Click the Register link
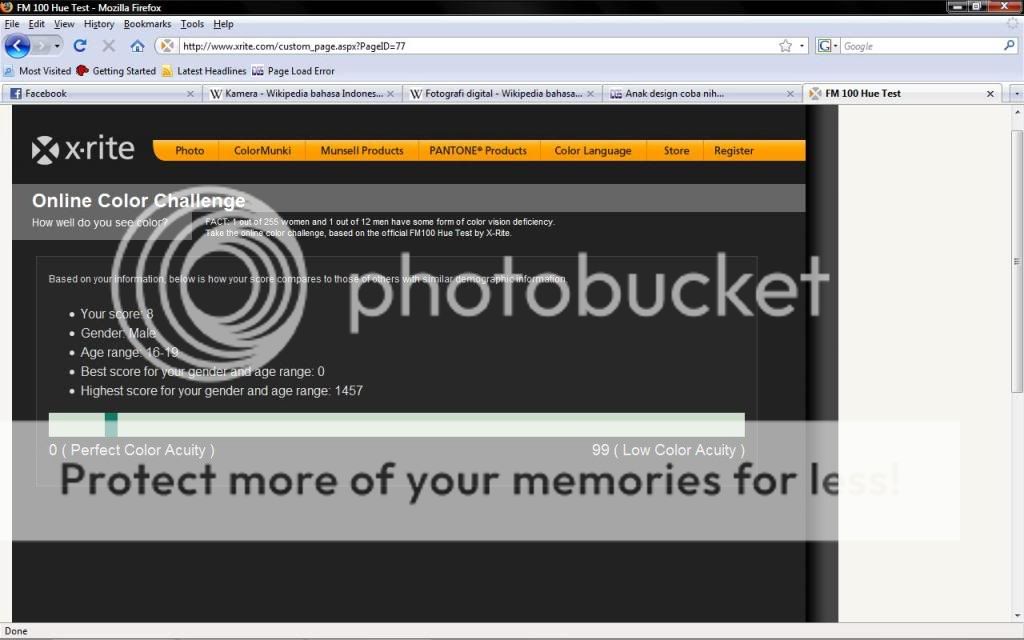This screenshot has height=640, width=1024. (734, 151)
